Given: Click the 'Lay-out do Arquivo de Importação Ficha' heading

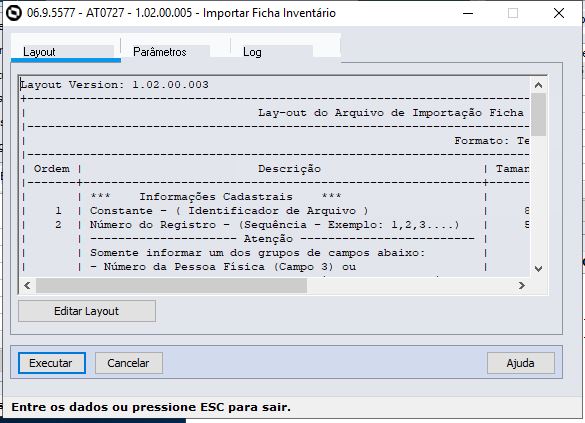Looking at the screenshot, I should tap(391, 113).
